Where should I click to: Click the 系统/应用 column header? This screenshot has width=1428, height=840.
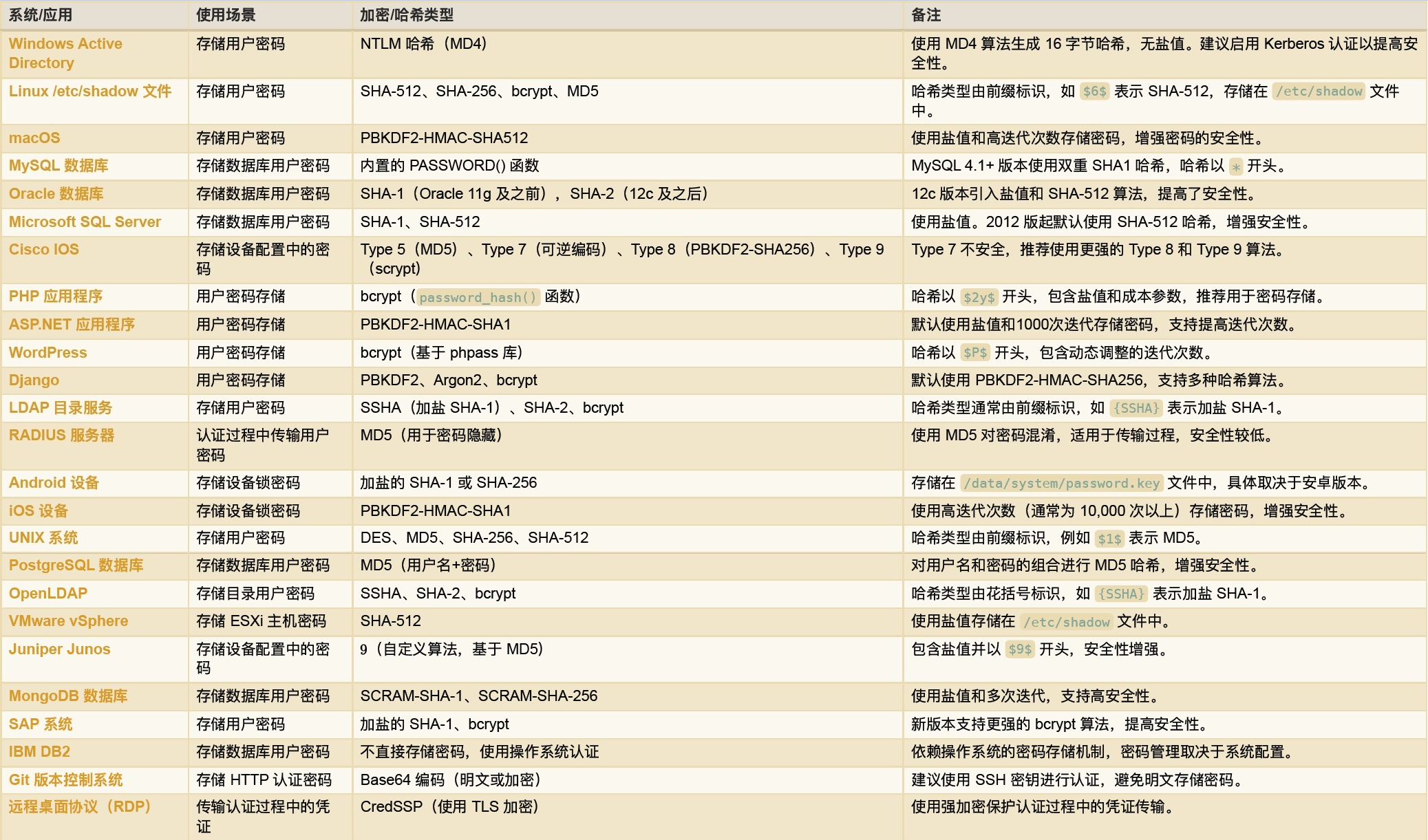point(40,14)
